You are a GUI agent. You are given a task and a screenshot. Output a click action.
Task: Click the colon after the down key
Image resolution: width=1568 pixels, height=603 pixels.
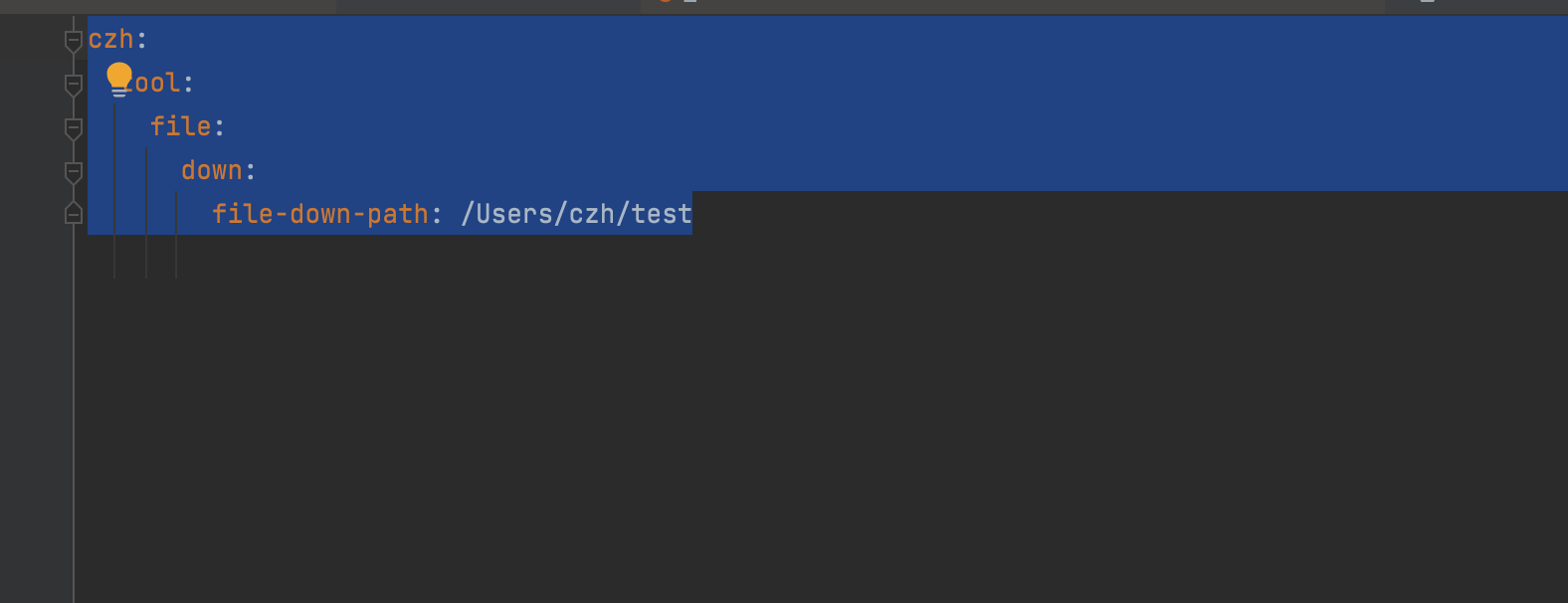[x=251, y=172]
